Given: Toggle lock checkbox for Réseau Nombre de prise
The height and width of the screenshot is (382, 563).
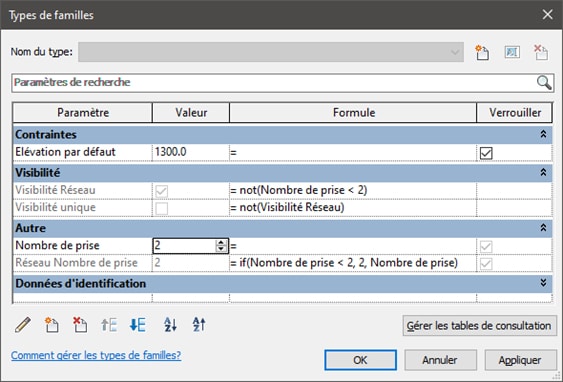Looking at the screenshot, I should click(x=486, y=264).
